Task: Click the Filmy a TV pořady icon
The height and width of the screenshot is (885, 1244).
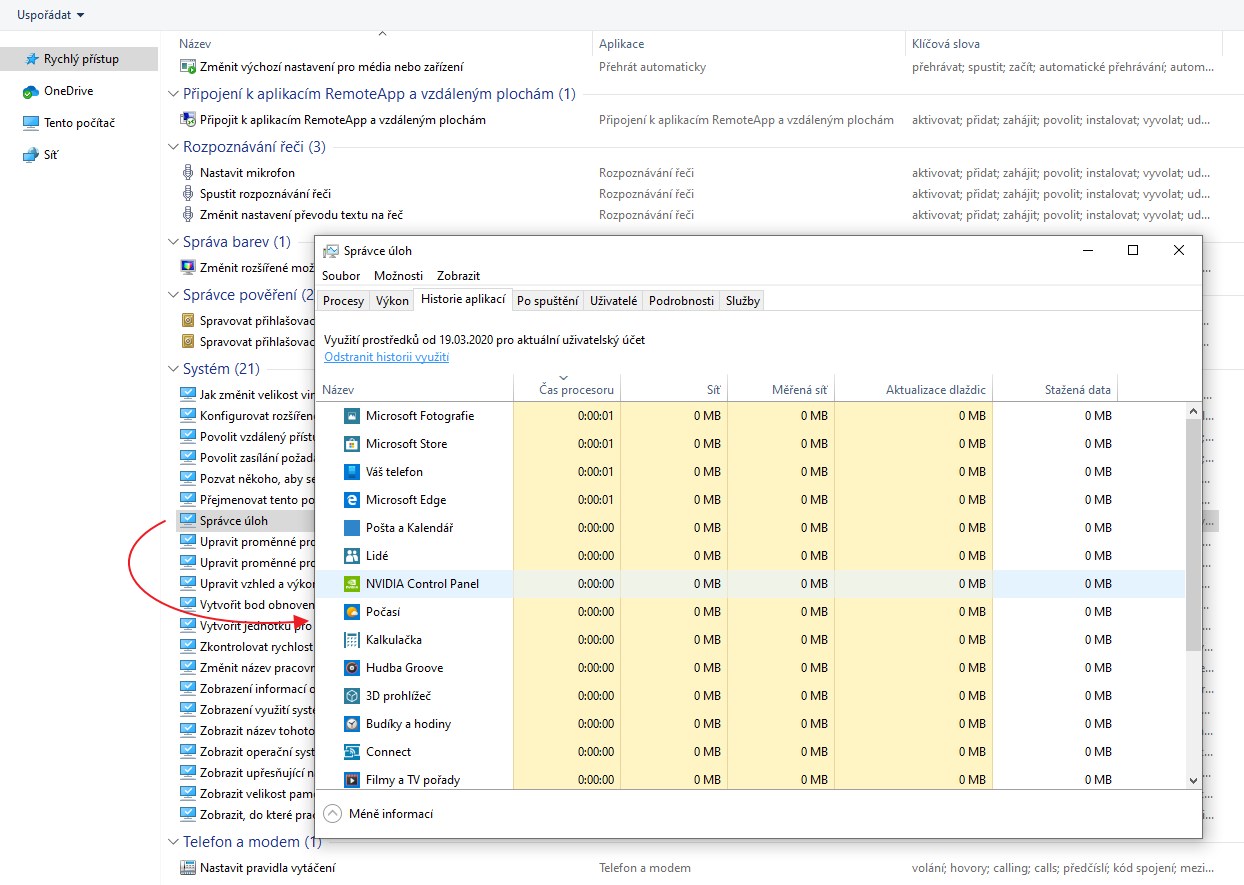Action: point(351,780)
